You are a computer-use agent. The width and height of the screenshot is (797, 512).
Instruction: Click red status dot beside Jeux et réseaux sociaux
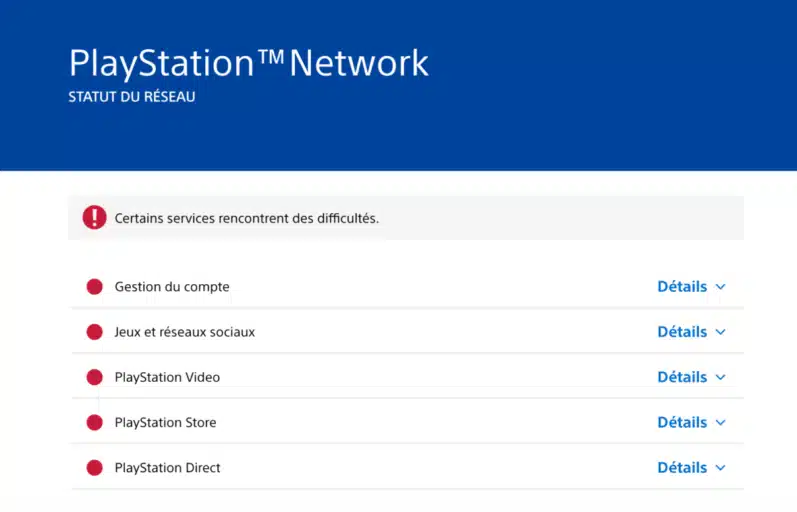pyautogui.click(x=95, y=332)
